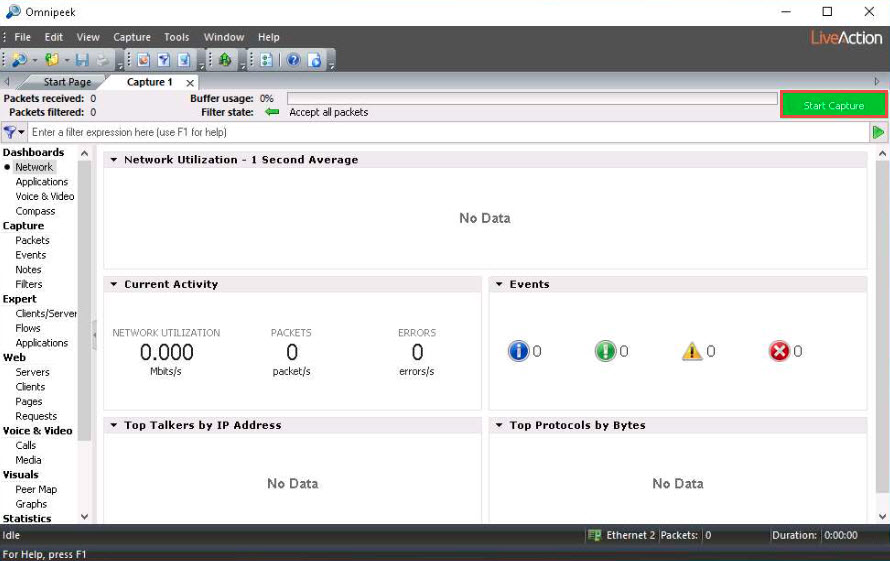Close the Capture 1 tab
Viewport: 890px width, 561px height.
coord(190,83)
